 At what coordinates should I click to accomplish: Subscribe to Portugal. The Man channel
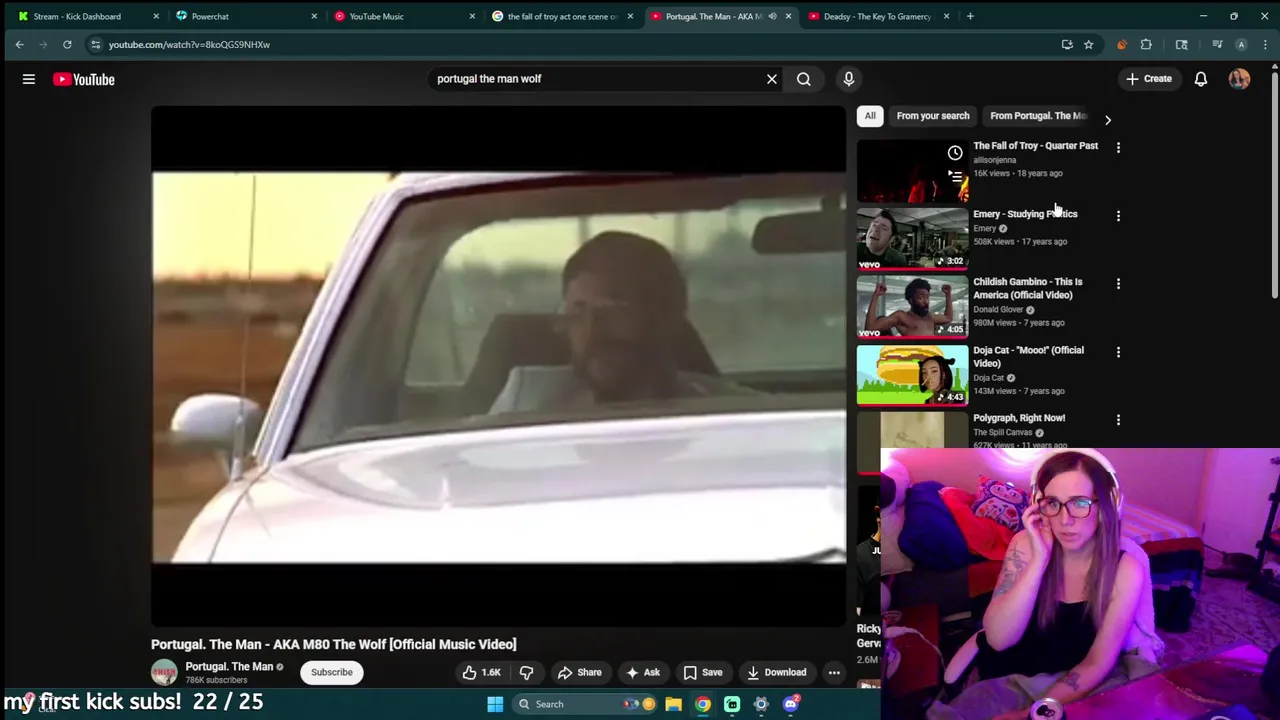click(x=331, y=672)
